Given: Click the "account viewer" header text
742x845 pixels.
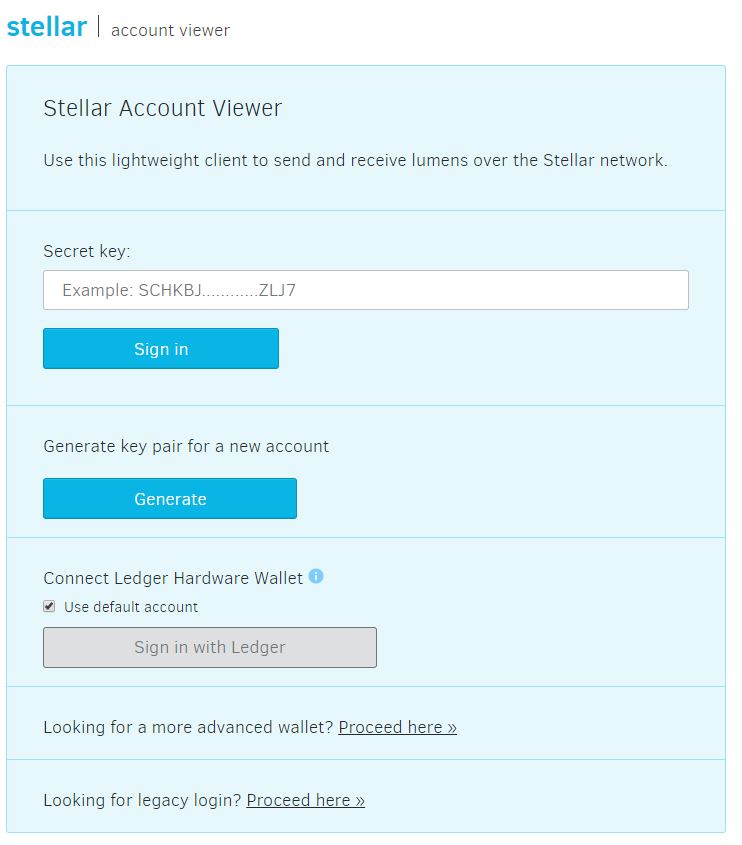Looking at the screenshot, I should [x=170, y=30].
